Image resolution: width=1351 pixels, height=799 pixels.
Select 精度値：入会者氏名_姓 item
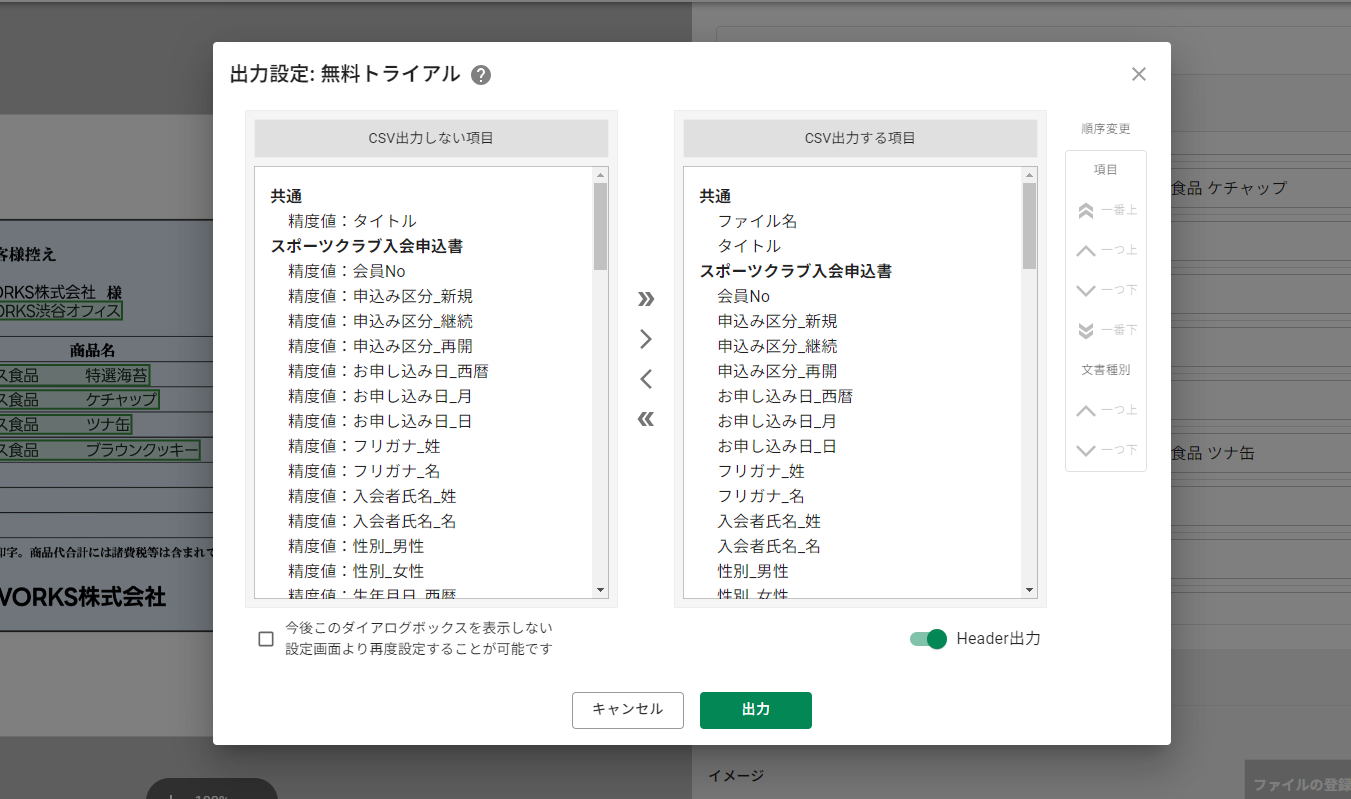(372, 496)
